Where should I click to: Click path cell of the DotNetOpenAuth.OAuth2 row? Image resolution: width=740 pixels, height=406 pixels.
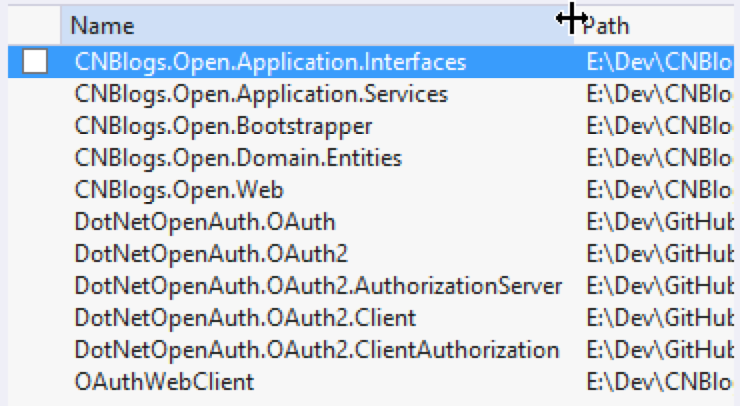(659, 254)
